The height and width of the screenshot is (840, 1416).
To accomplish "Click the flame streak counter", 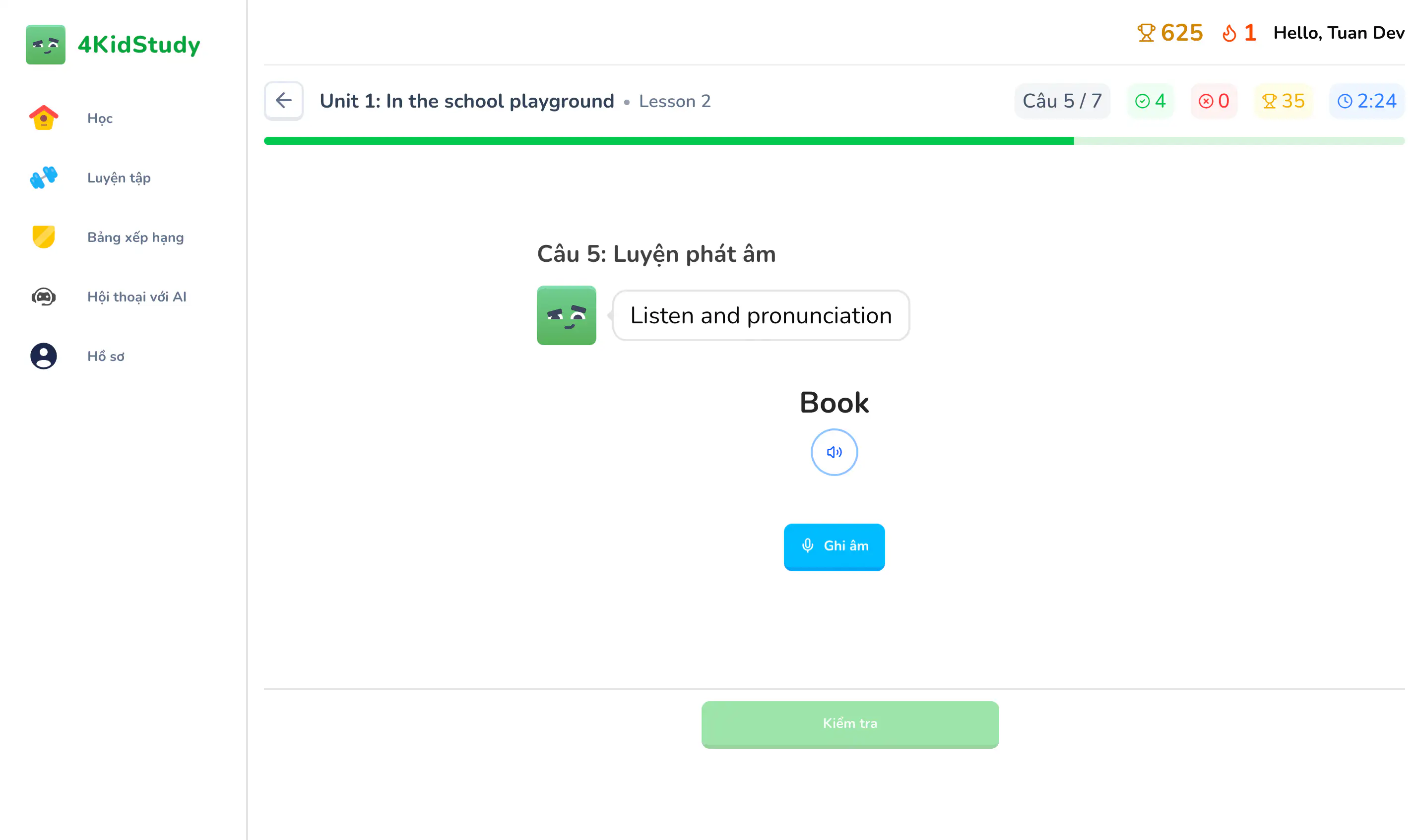I will point(1239,33).
